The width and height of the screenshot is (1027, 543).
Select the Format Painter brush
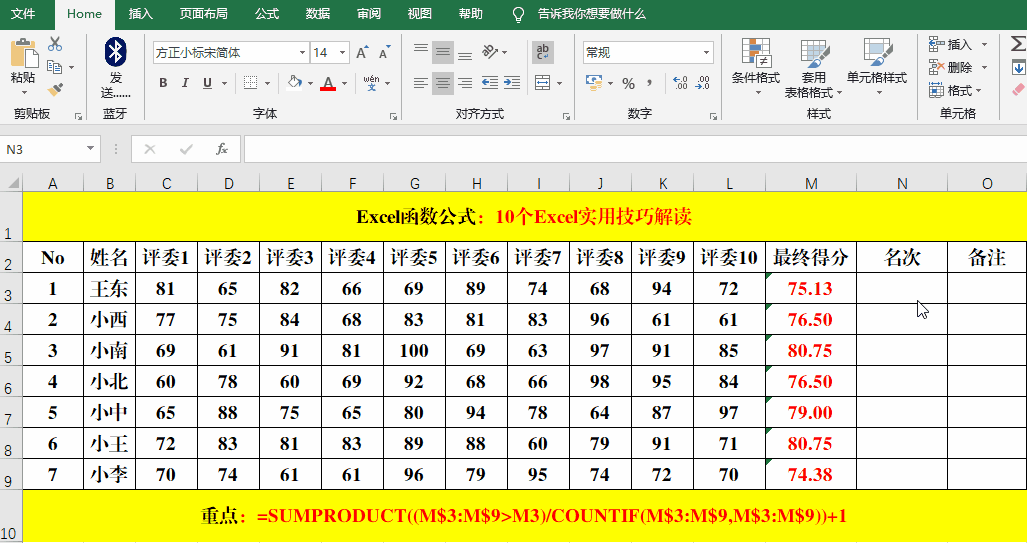click(x=55, y=89)
